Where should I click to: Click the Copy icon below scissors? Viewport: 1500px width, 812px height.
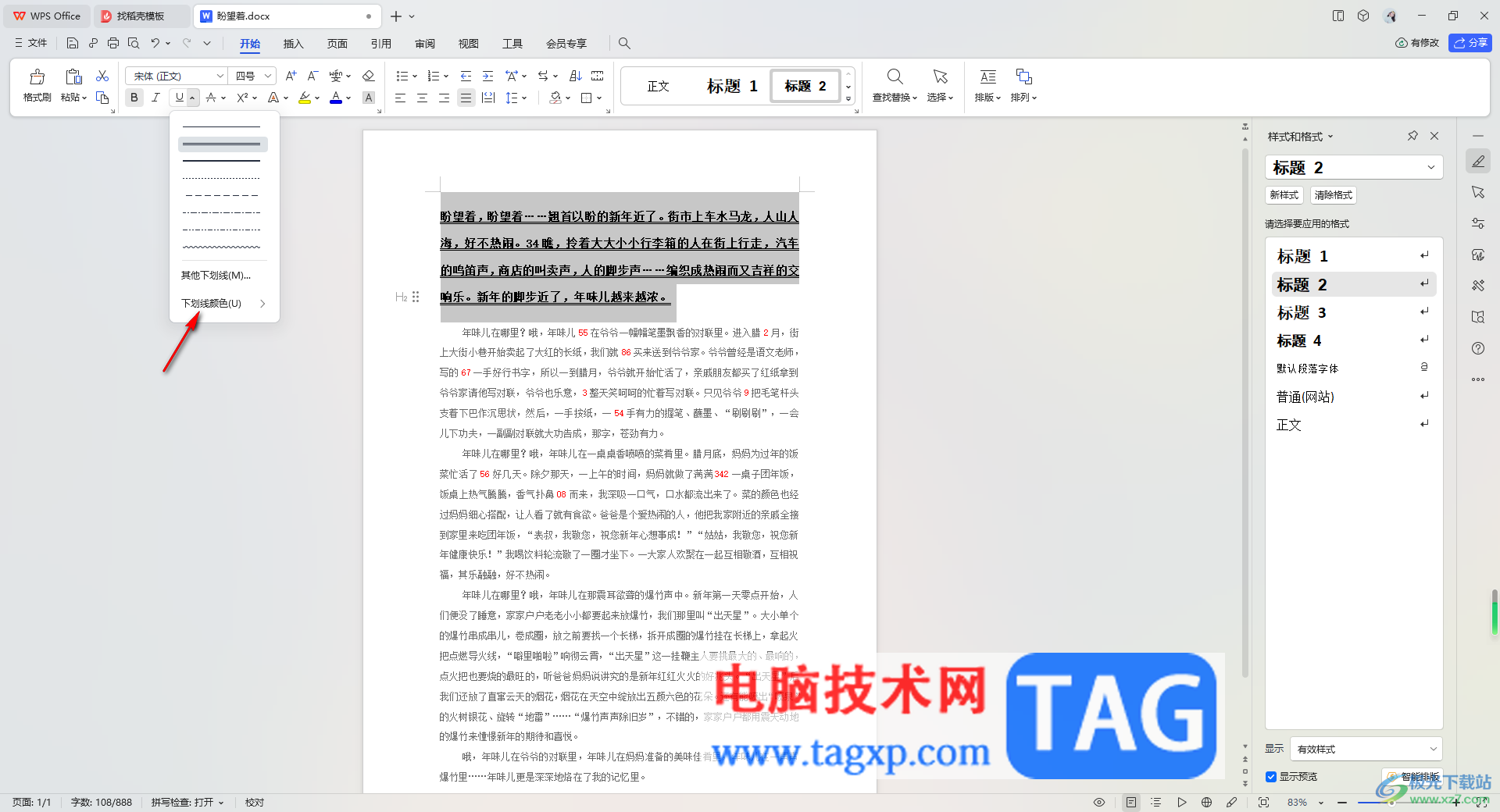point(102,98)
